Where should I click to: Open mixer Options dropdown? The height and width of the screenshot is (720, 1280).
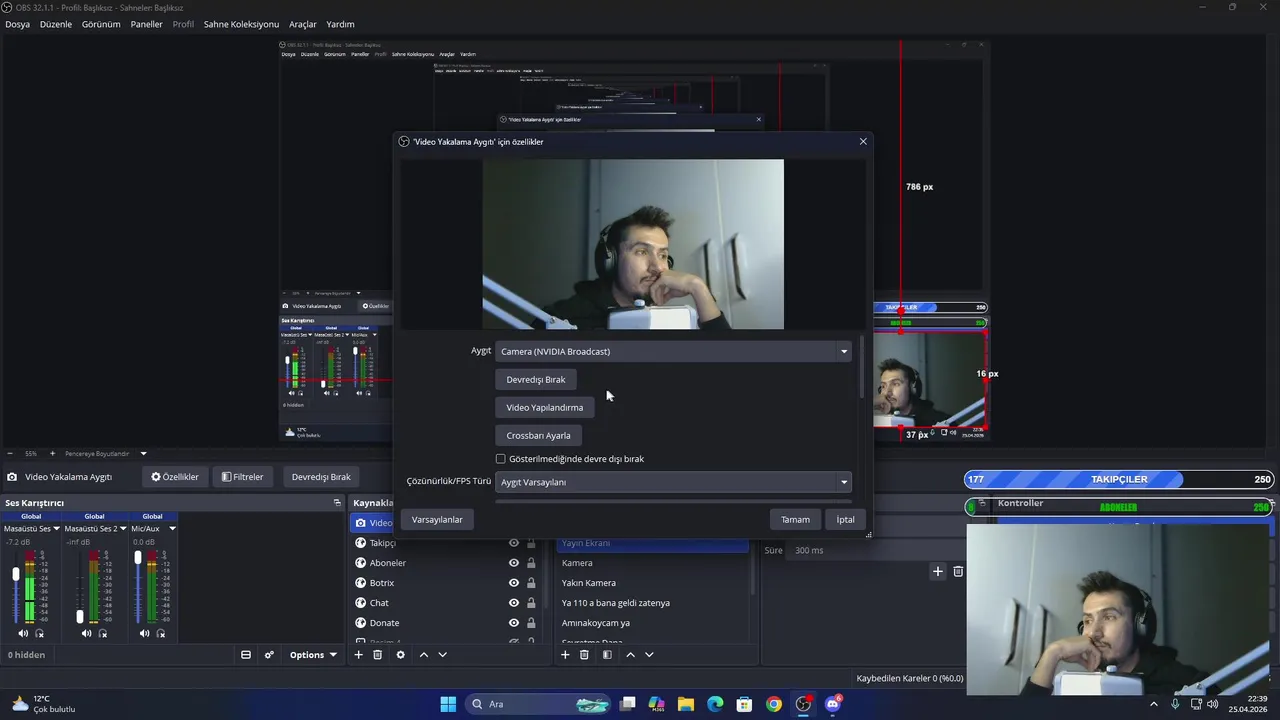[313, 655]
